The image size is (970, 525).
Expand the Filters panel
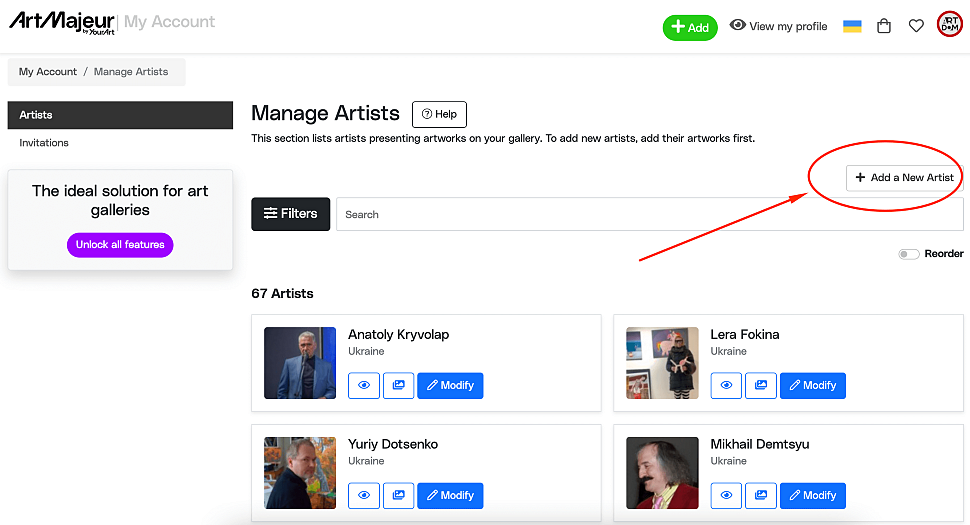(290, 214)
